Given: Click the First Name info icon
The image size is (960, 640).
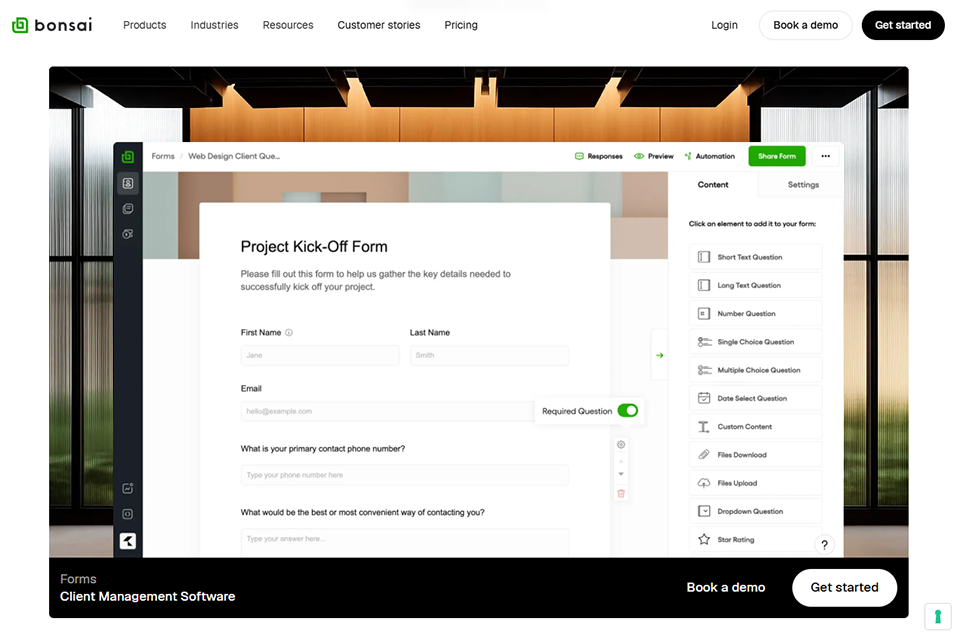Looking at the screenshot, I should tap(289, 333).
